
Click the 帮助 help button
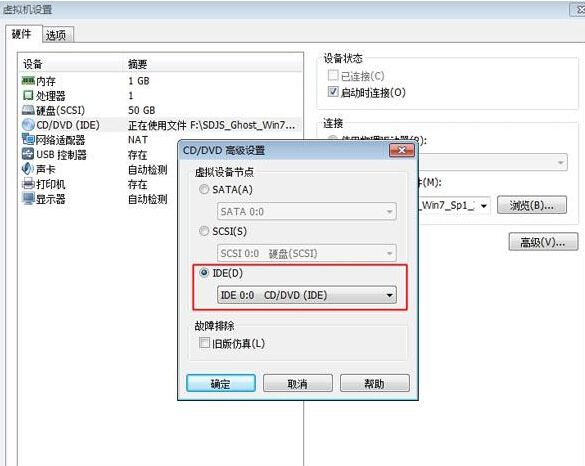[374, 383]
